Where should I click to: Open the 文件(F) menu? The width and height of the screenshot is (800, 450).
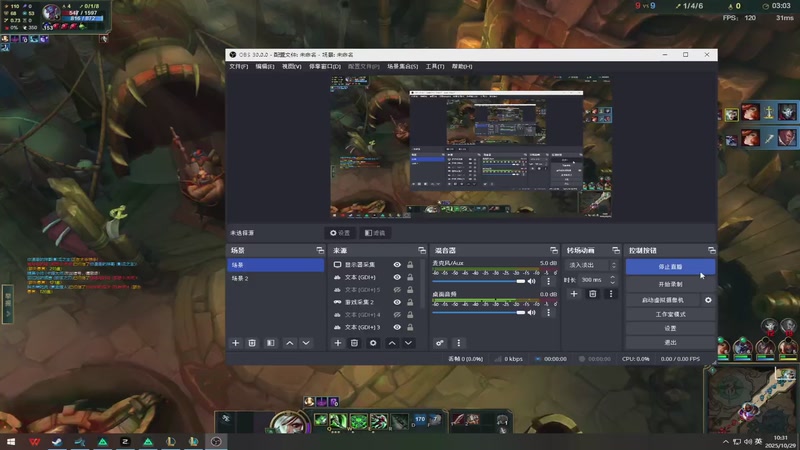click(x=238, y=66)
